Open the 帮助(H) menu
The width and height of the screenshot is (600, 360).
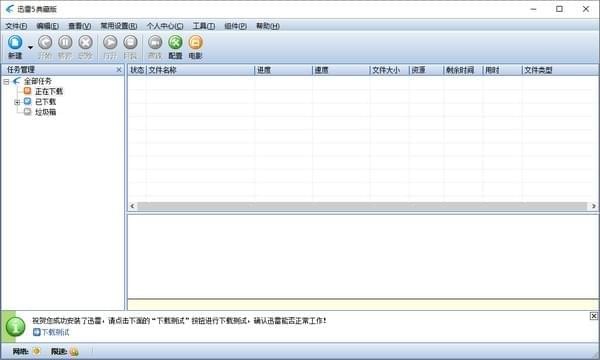point(268,26)
